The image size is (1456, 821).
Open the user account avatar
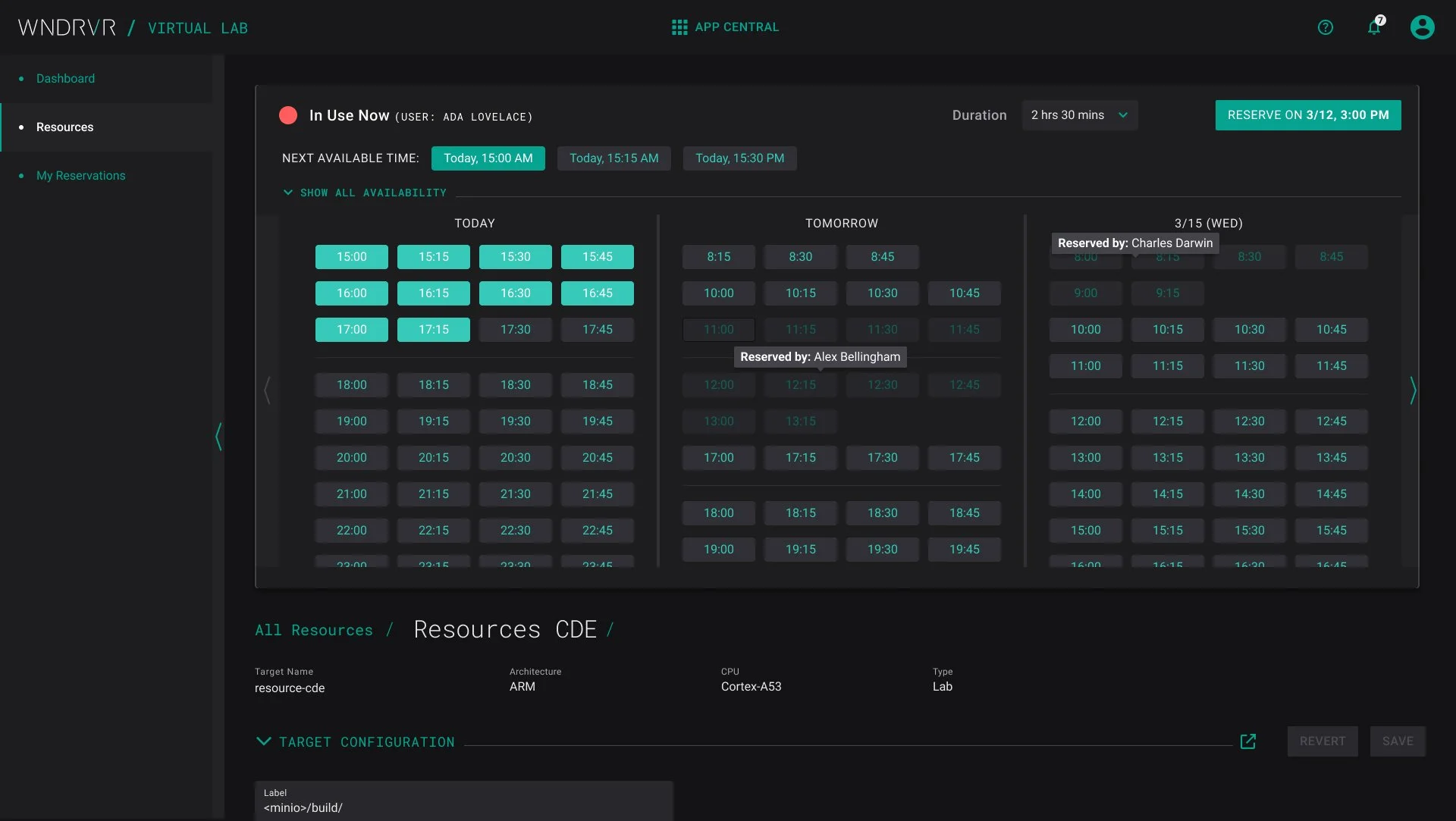pyautogui.click(x=1422, y=27)
